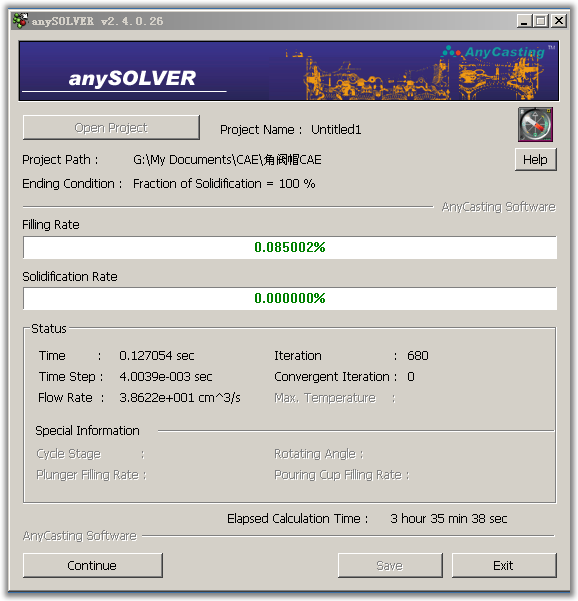Click the anySOLVER banner title text
Image resolution: width=578 pixels, height=601 pixels.
tap(132, 78)
